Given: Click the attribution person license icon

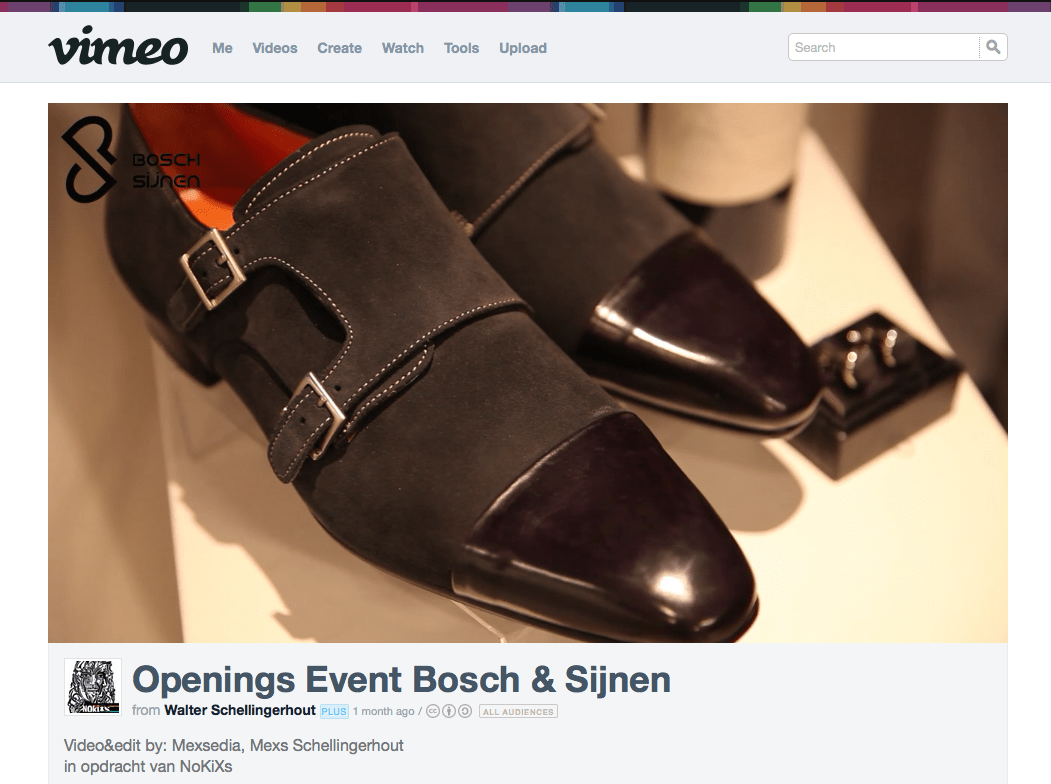Looking at the screenshot, I should (449, 711).
